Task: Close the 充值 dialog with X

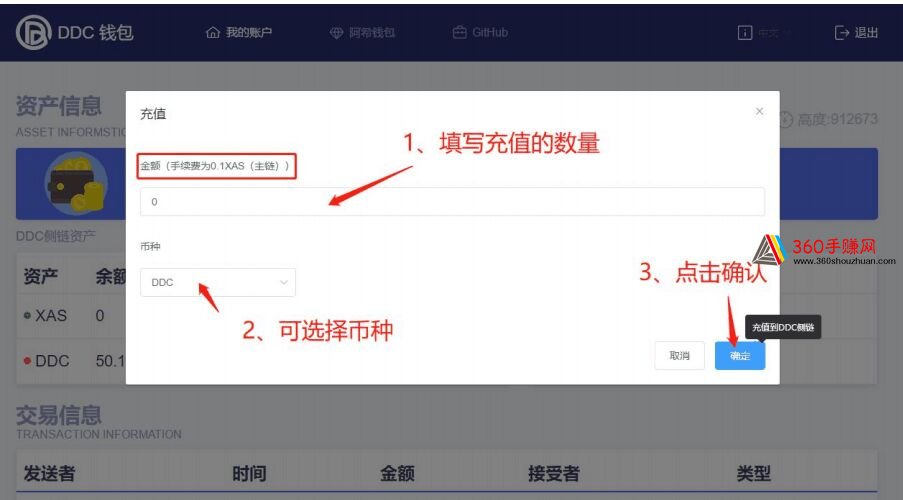Action: coord(760,111)
